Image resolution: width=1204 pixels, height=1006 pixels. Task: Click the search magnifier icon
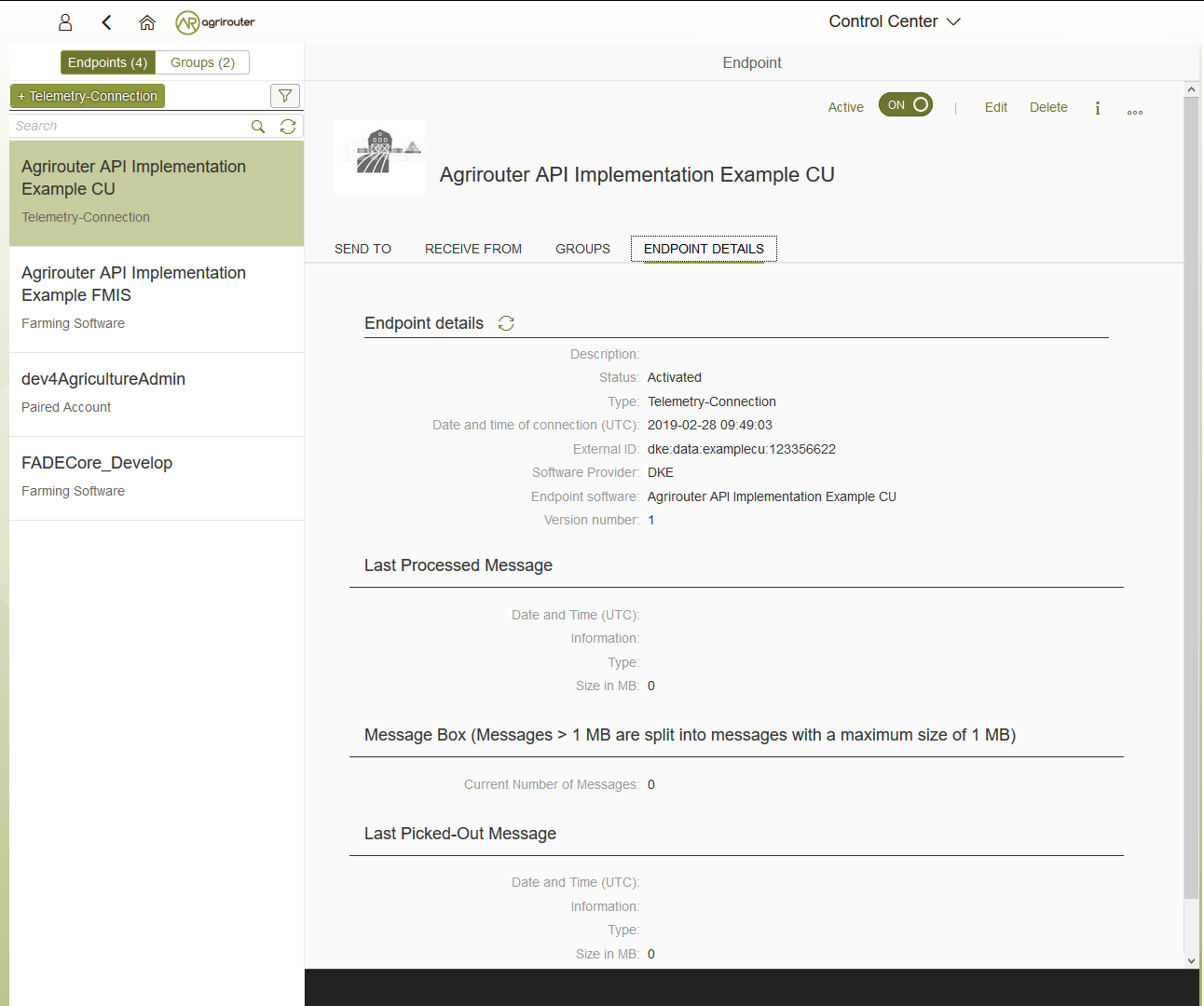point(258,126)
